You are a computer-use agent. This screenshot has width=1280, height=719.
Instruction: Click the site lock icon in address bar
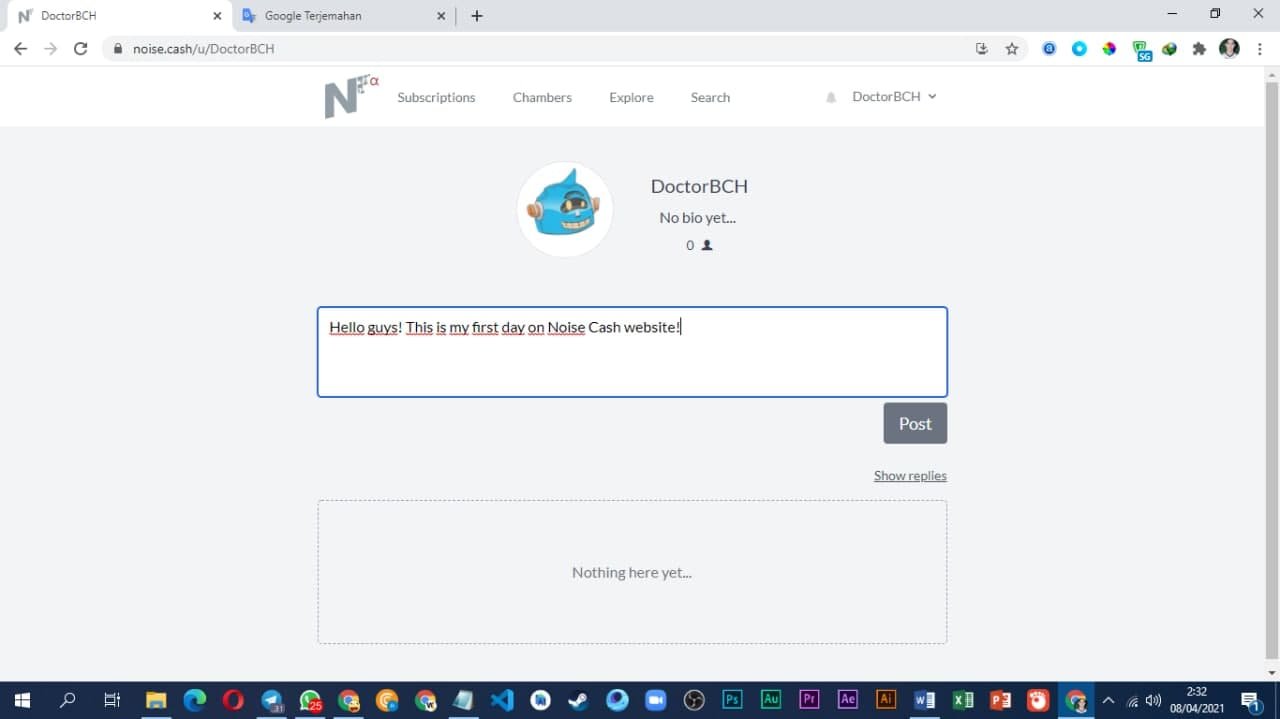coord(117,48)
